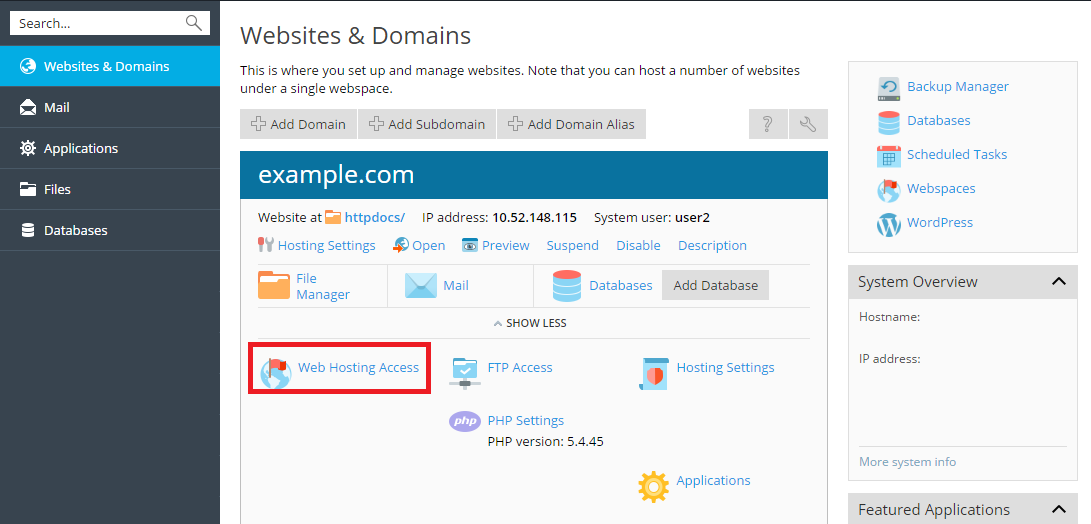Open the WordPress link
Image resolution: width=1091 pixels, height=524 pixels.
pyautogui.click(x=940, y=223)
